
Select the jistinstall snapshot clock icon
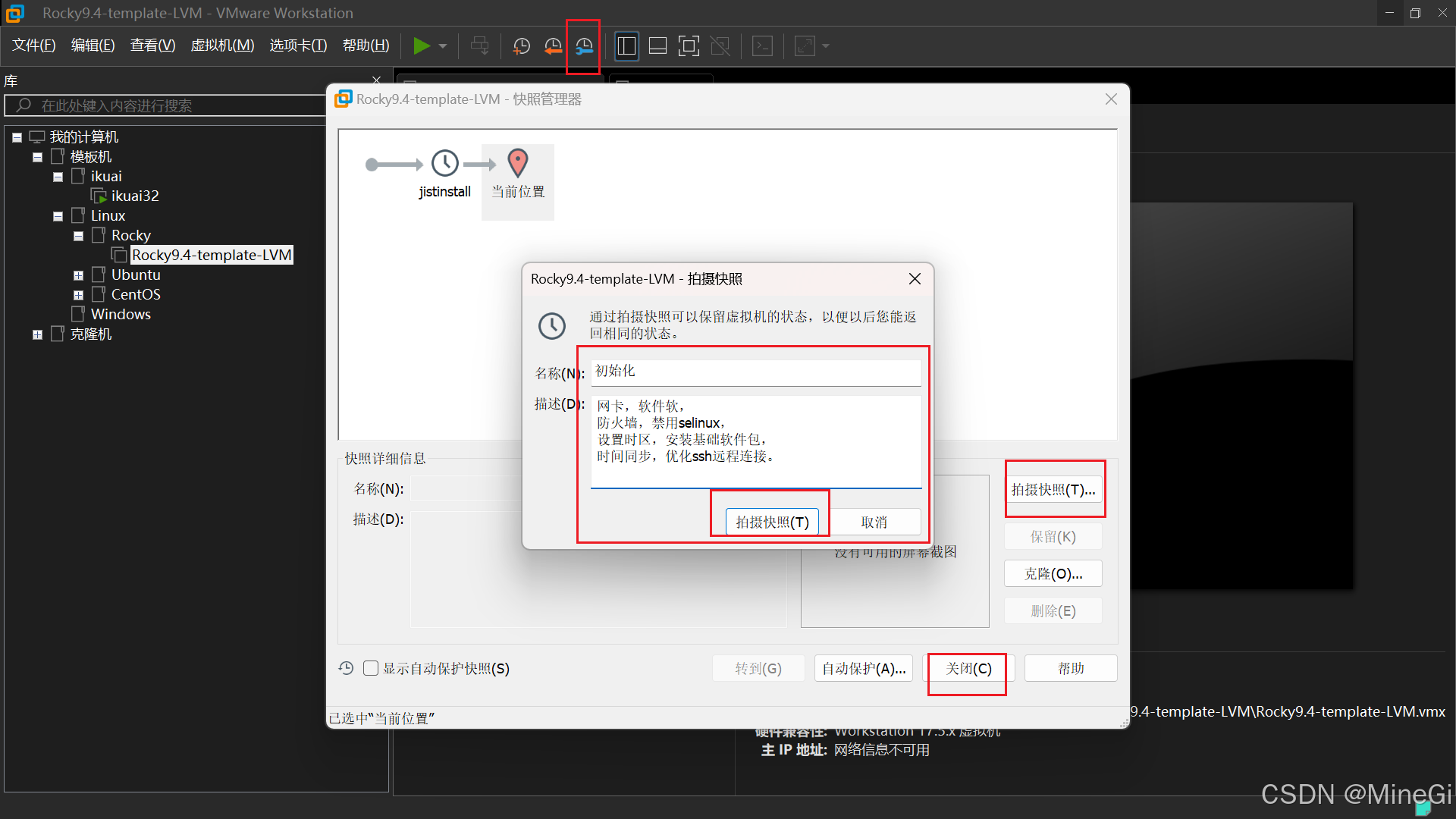tap(445, 164)
